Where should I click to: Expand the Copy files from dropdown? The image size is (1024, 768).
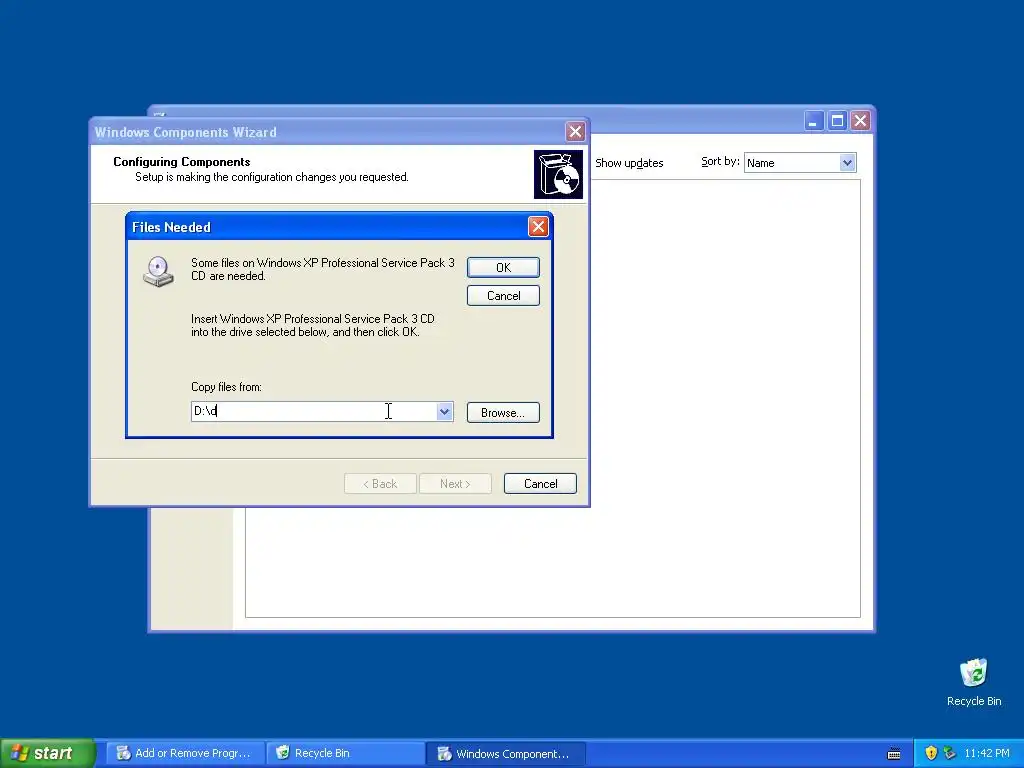click(444, 411)
